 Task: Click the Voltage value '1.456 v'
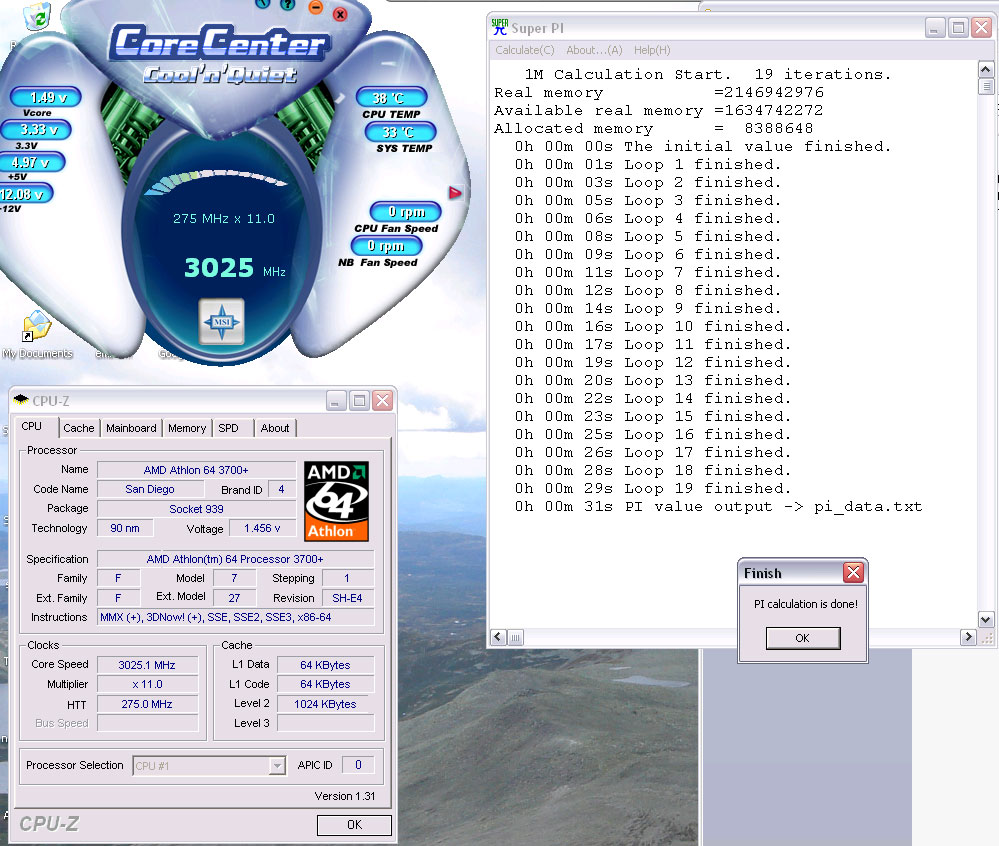pos(262,528)
